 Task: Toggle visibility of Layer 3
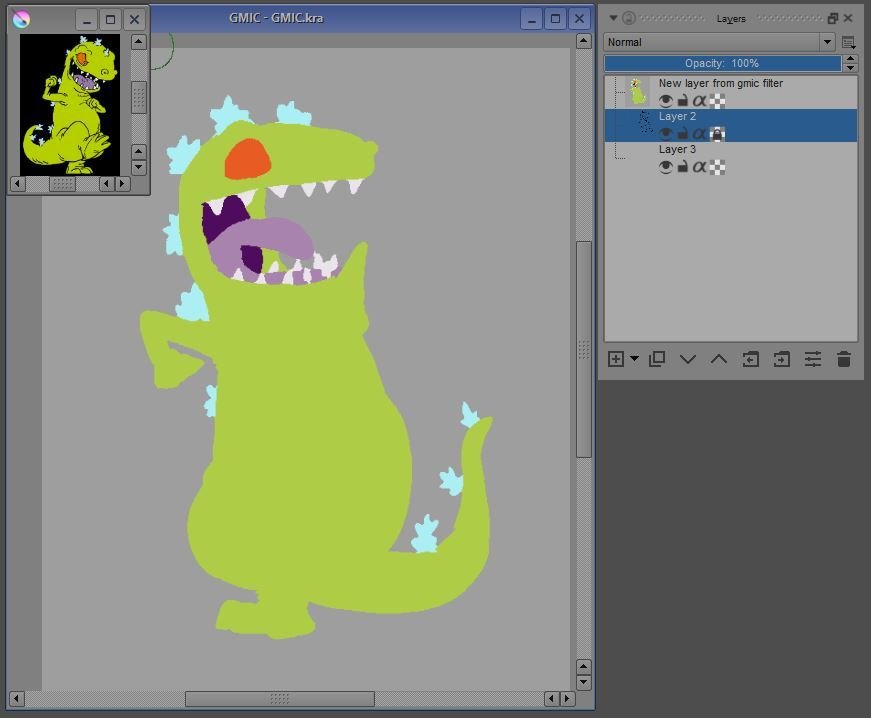point(665,167)
